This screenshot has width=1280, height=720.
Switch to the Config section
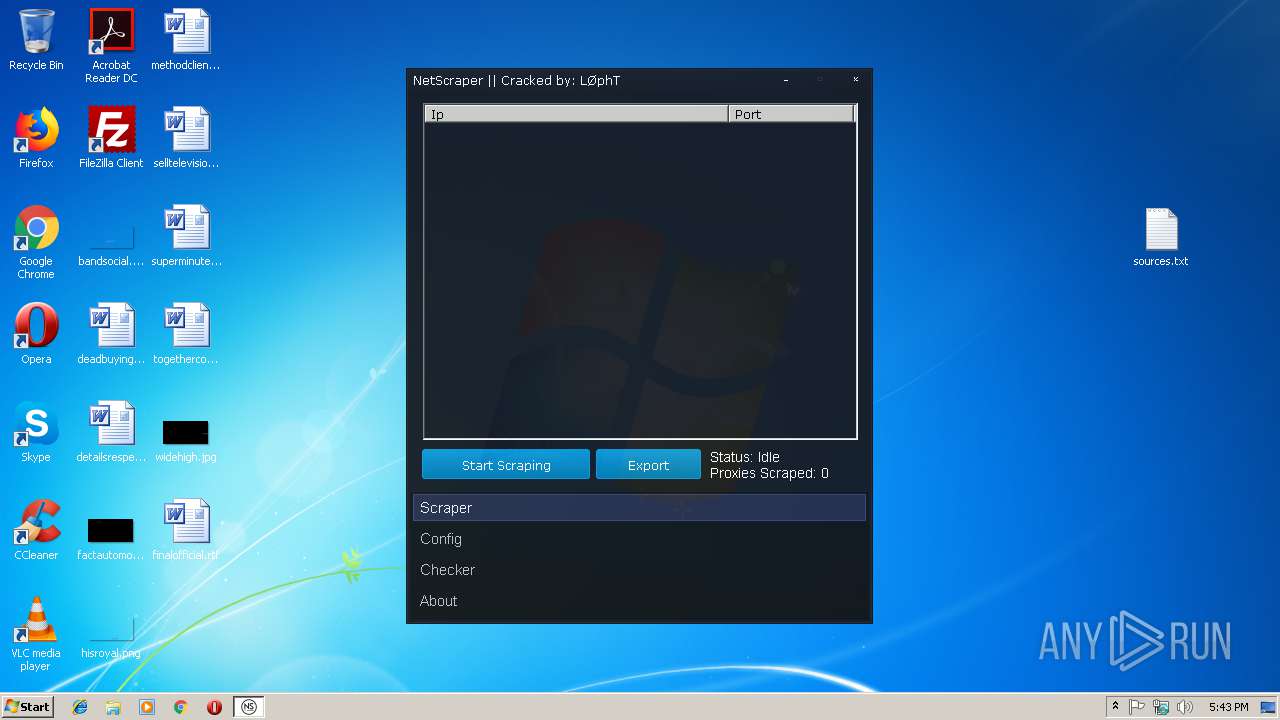(639, 539)
